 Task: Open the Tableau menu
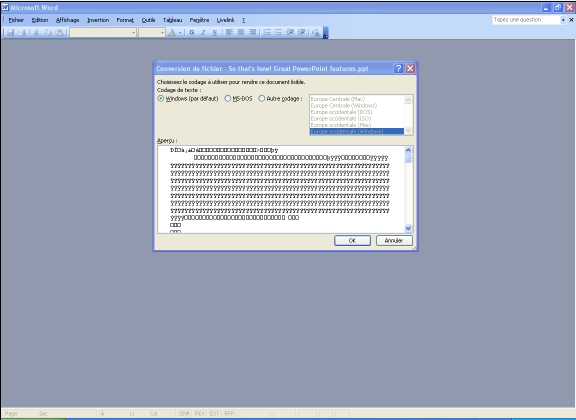pos(172,20)
